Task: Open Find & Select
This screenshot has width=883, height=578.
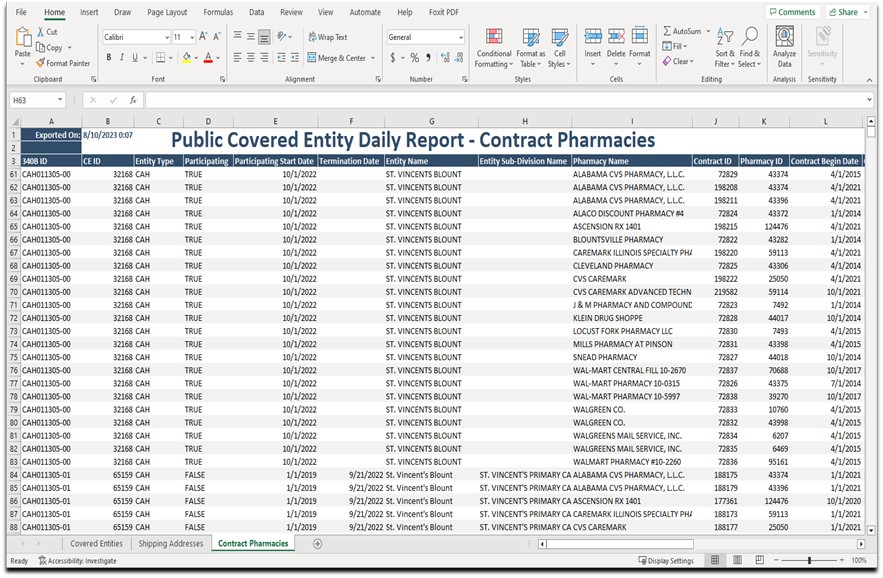Action: [750, 48]
